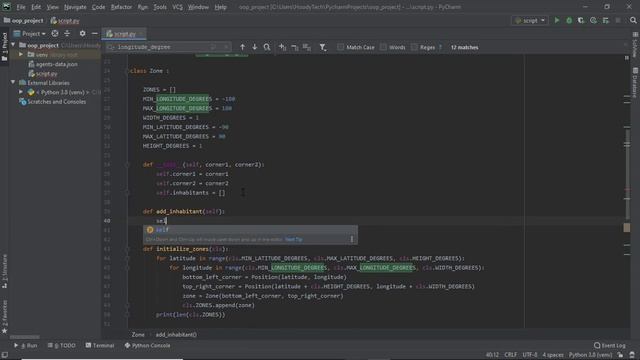Open completion popup options menu
Image resolution: width=640 pixels, height=360 pixels.
tap(352, 239)
